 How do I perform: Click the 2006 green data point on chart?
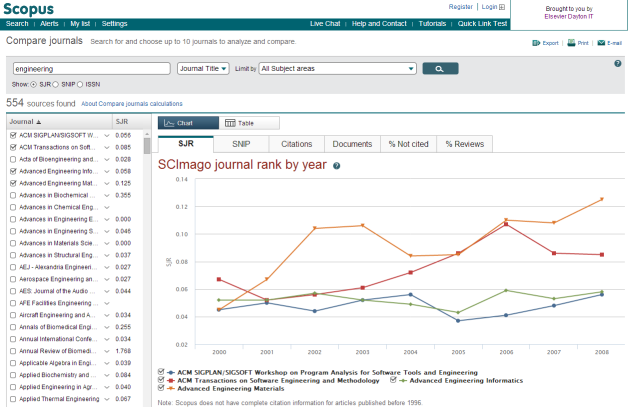pyautogui.click(x=506, y=290)
